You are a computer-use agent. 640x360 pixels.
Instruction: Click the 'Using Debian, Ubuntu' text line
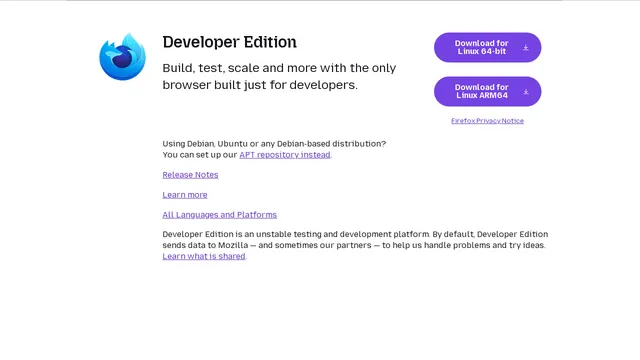pyautogui.click(x=274, y=144)
